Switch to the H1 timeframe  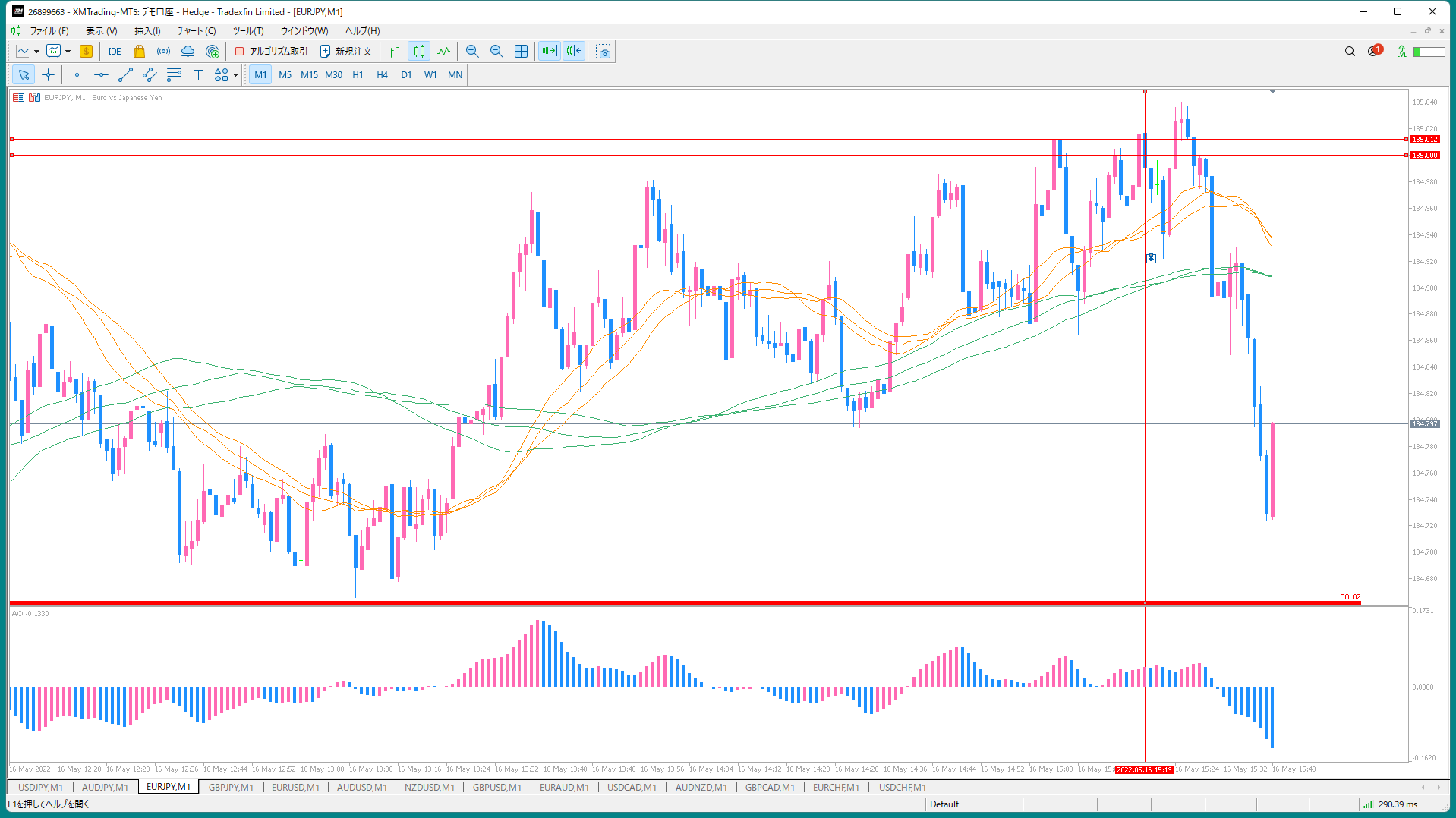point(358,74)
